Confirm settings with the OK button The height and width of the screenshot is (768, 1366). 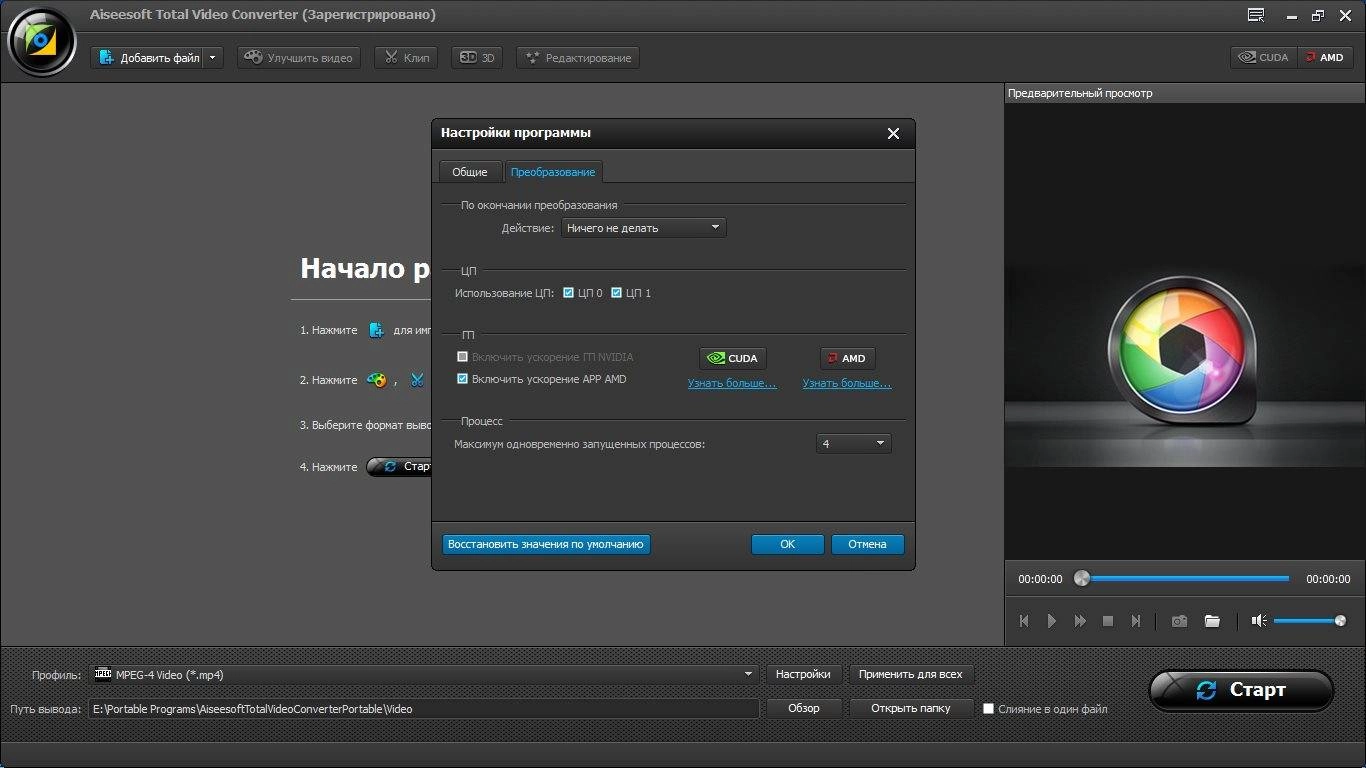[788, 544]
